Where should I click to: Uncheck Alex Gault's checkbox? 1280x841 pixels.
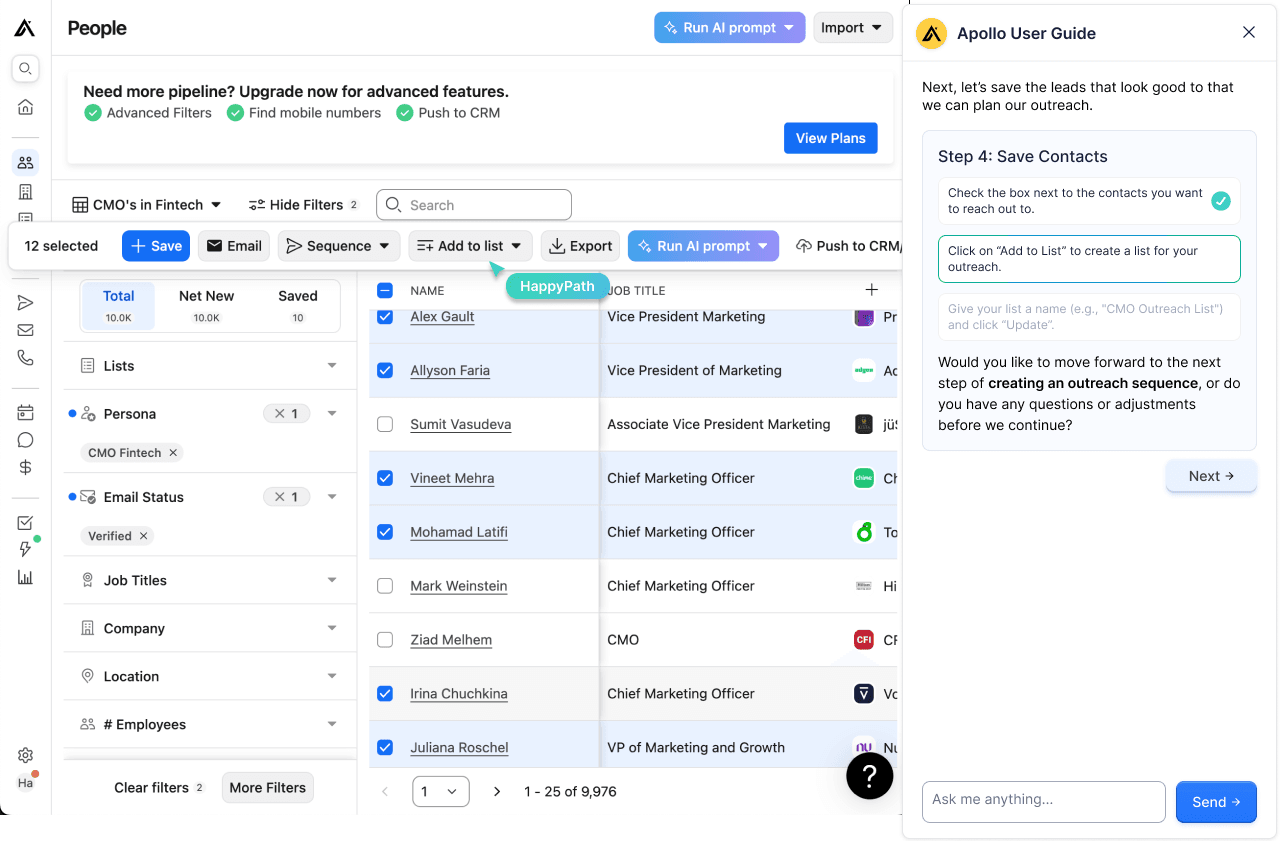pos(385,317)
